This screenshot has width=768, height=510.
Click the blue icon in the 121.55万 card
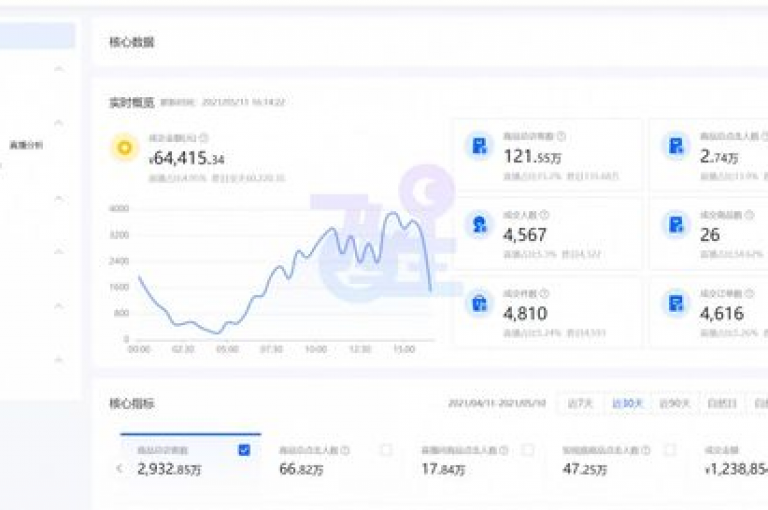[x=479, y=146]
